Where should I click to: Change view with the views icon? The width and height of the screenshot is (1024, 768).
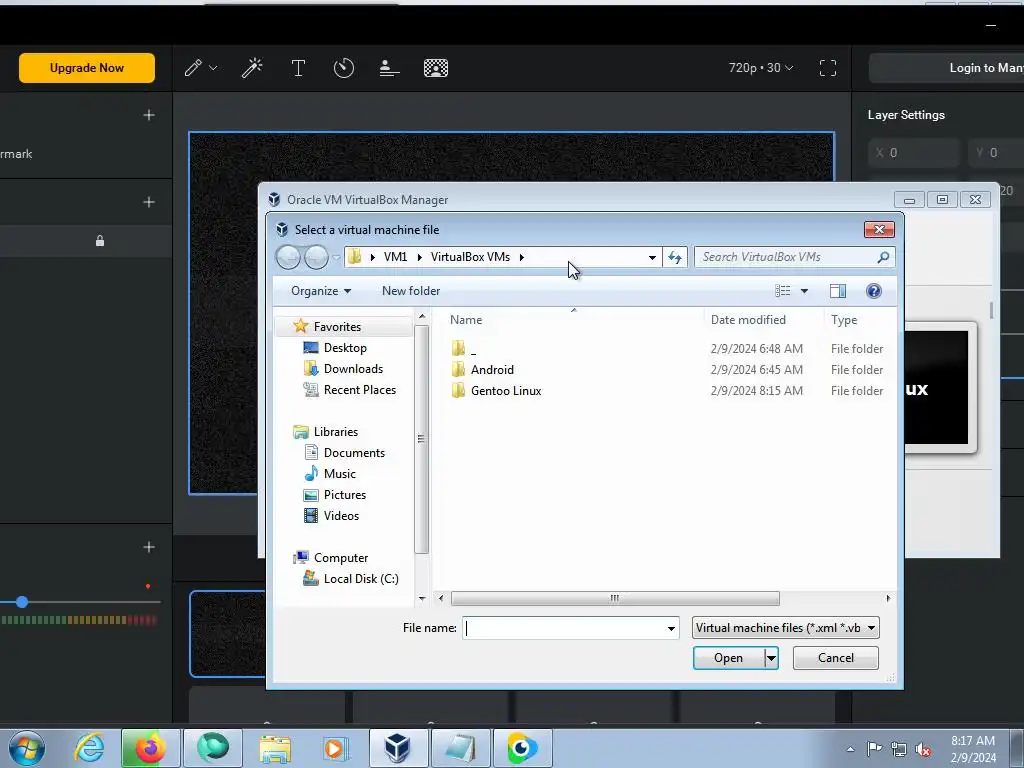coord(783,291)
